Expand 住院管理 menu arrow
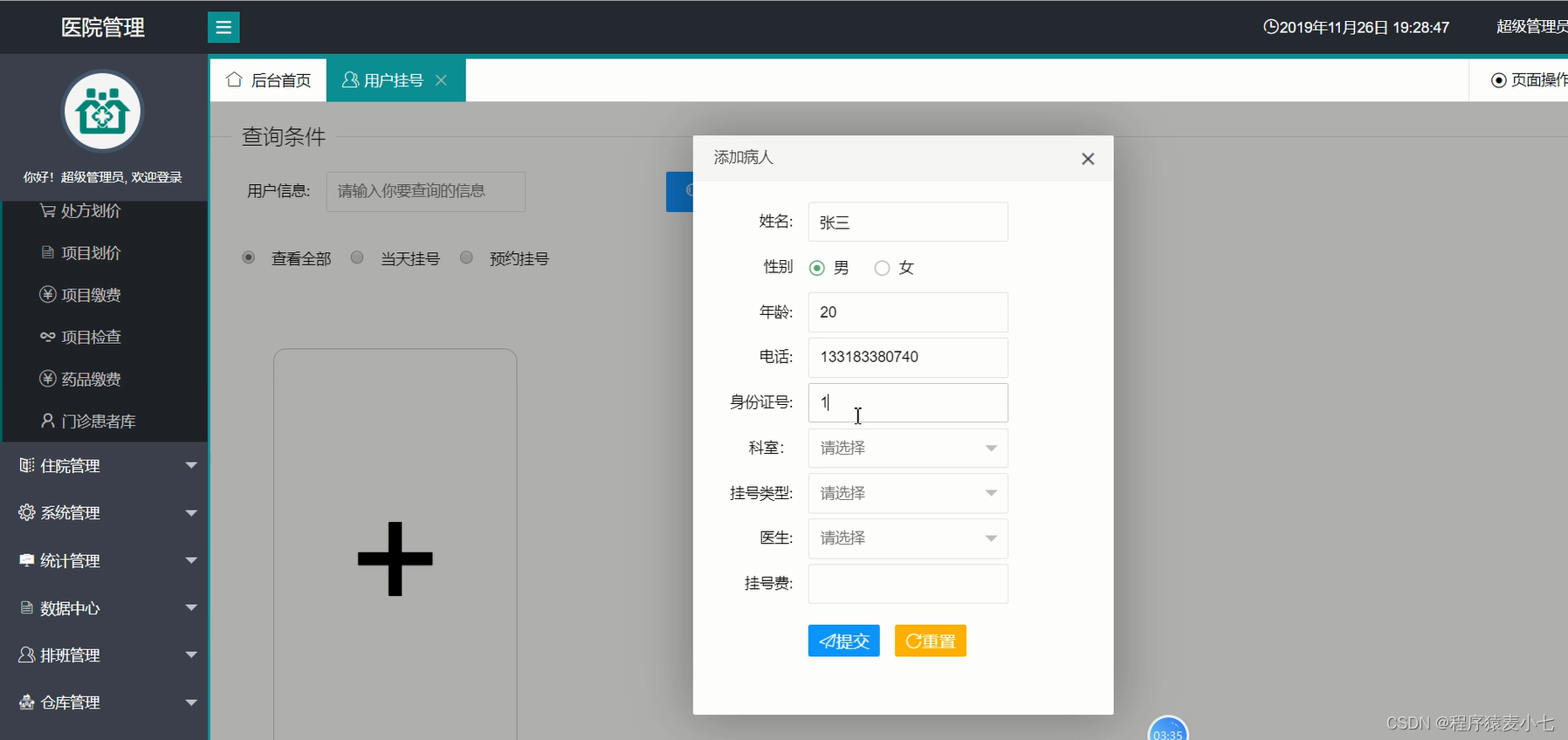1568x740 pixels. click(x=191, y=466)
